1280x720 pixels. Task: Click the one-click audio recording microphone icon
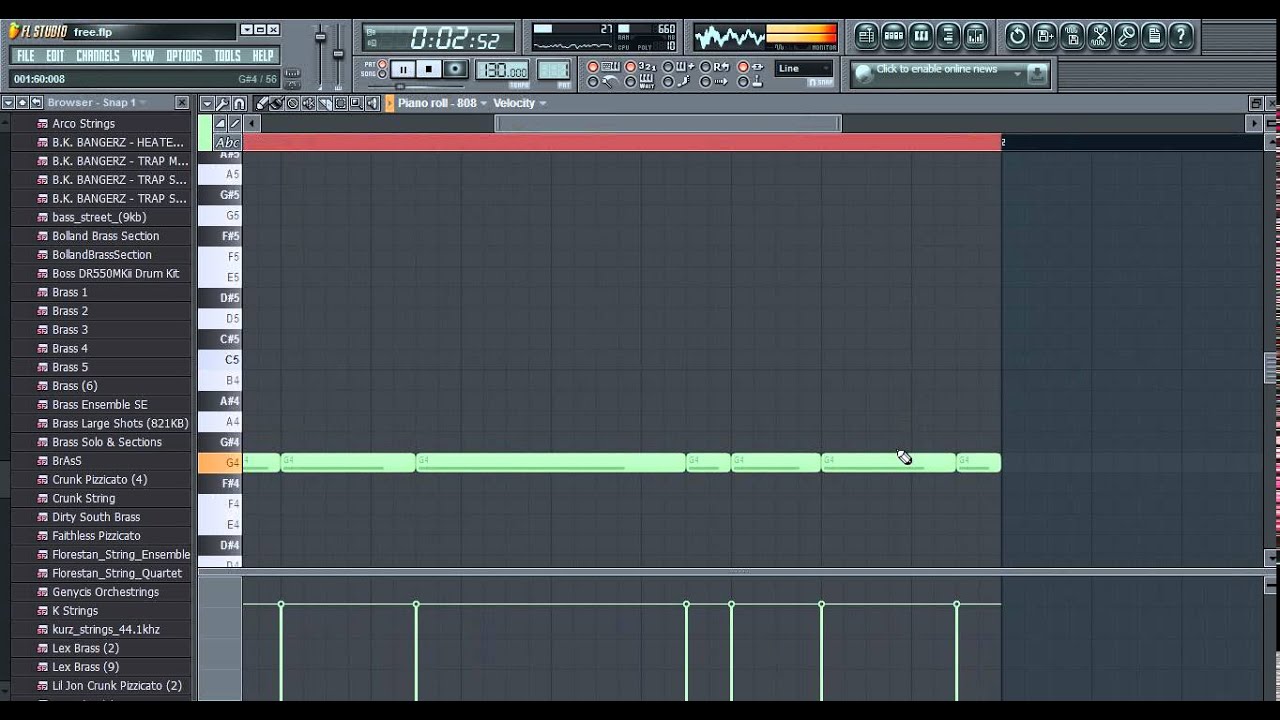[x=1126, y=37]
